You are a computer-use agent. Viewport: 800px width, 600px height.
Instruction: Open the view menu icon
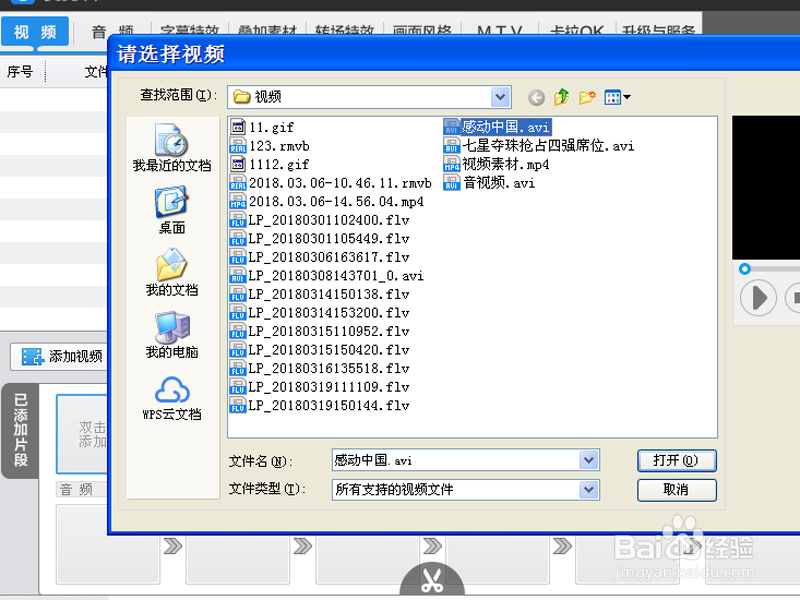pyautogui.click(x=617, y=97)
